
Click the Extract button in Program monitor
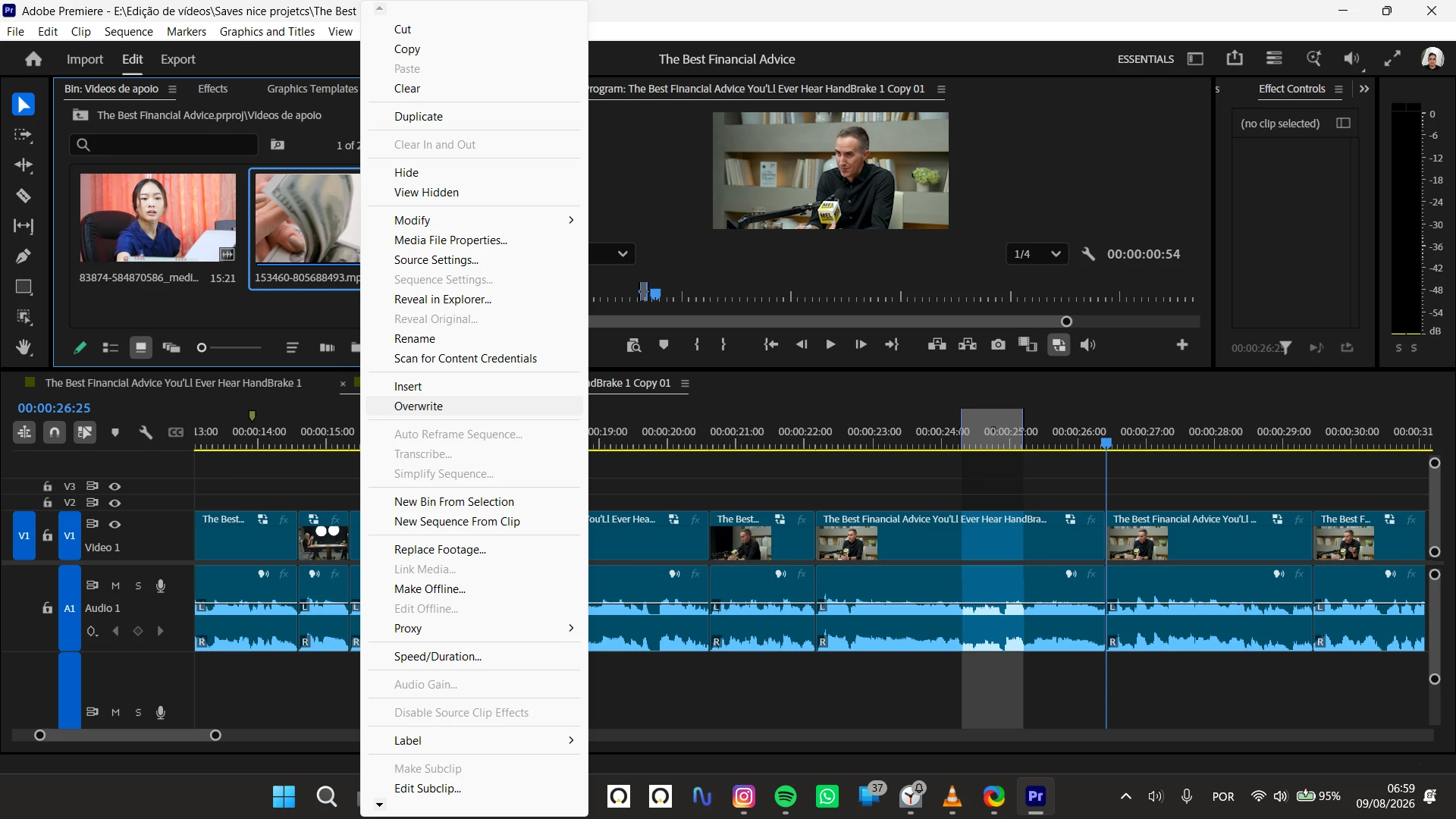[x=968, y=345]
